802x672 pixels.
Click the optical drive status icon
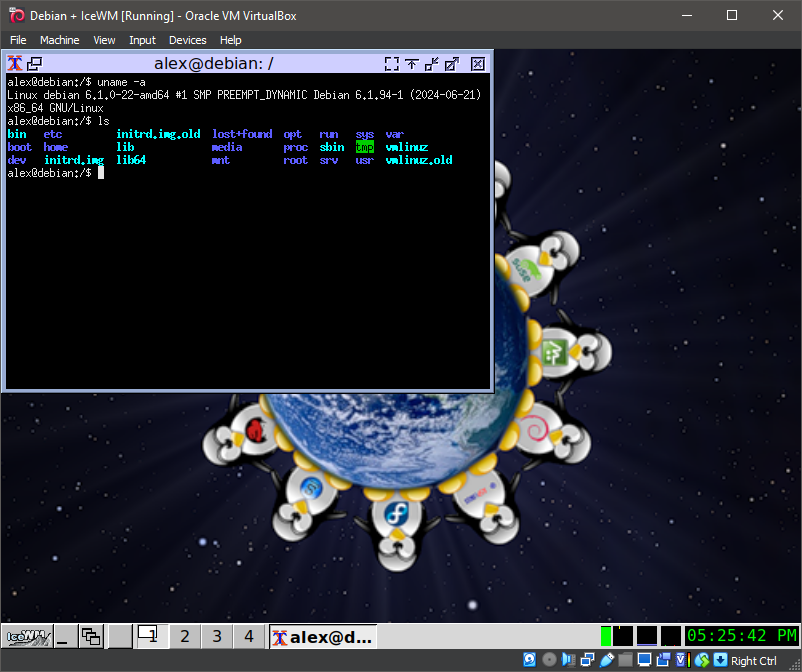point(549,660)
